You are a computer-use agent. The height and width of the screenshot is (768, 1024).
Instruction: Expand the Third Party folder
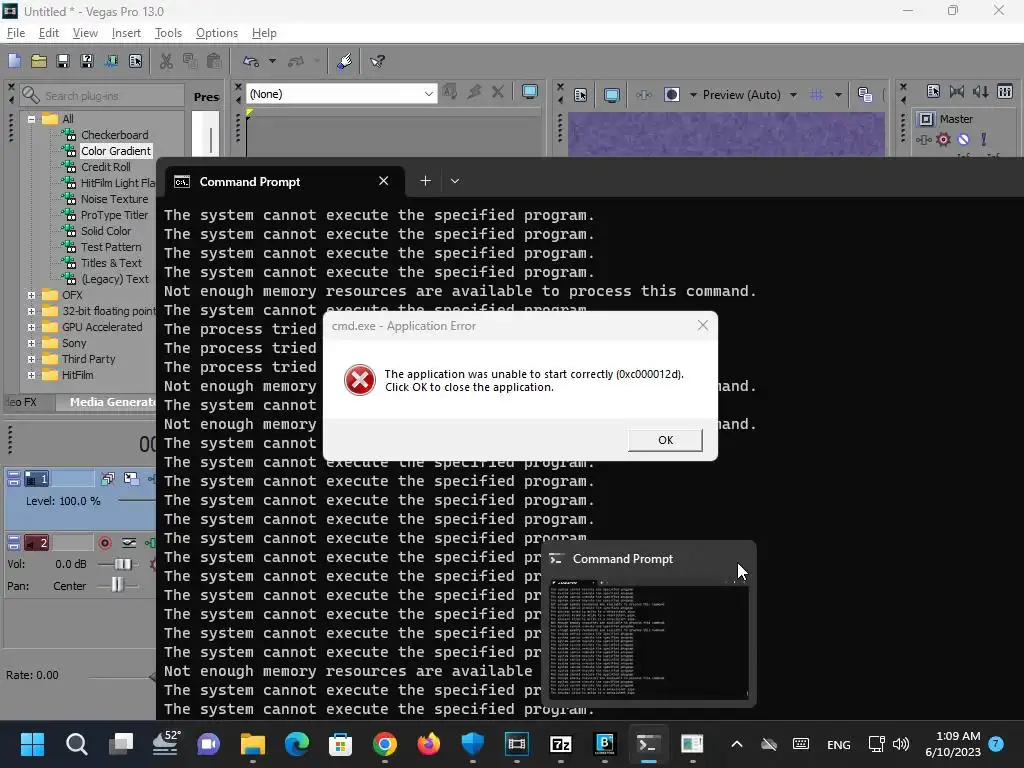point(31,359)
